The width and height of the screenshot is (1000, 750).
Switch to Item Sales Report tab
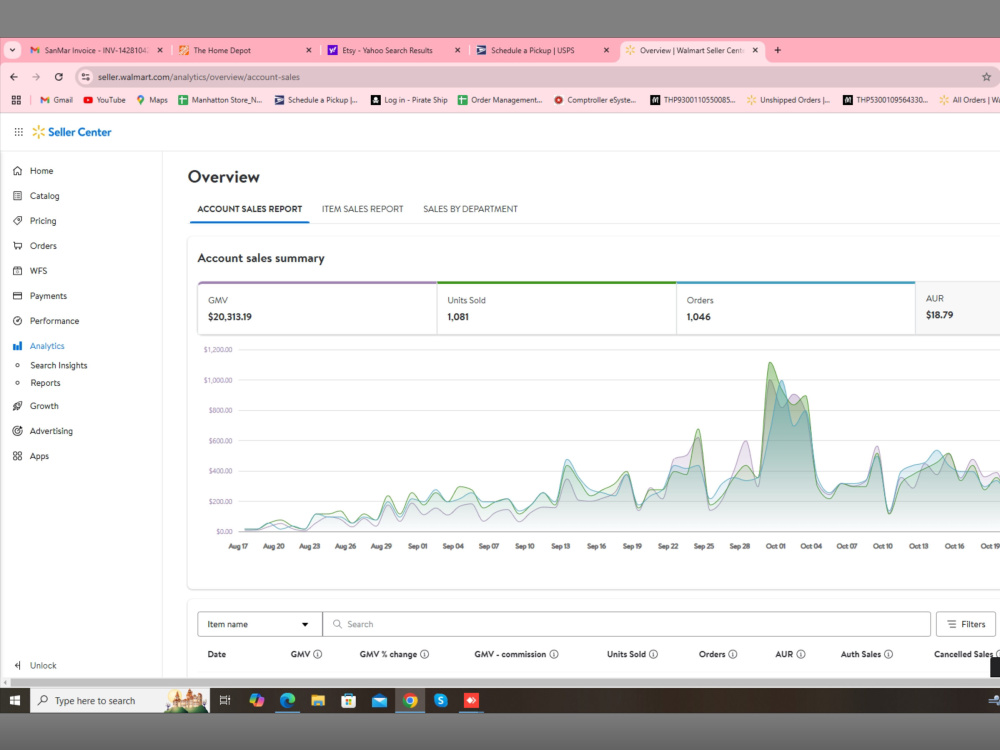pos(362,209)
